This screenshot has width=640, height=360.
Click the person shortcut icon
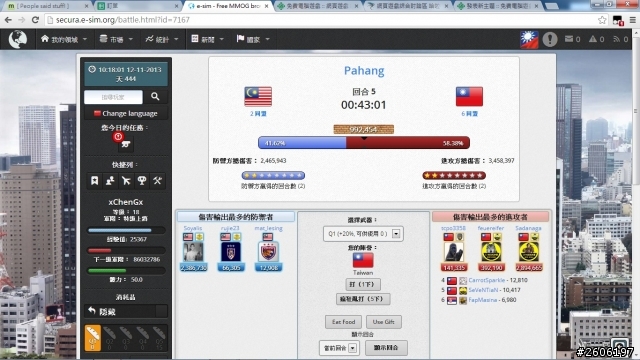(110, 180)
